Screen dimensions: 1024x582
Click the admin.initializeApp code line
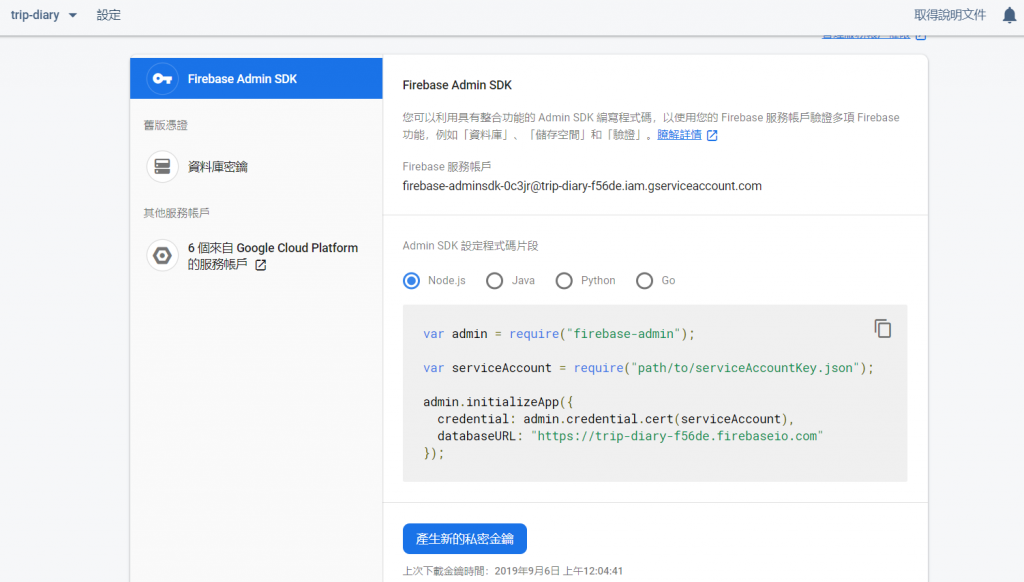click(x=498, y=402)
